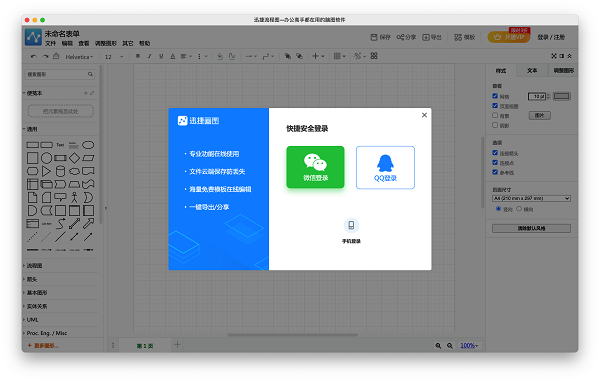This screenshot has width=600, height=381.
Task: Switch to the Text (文本) tab
Action: [x=532, y=71]
